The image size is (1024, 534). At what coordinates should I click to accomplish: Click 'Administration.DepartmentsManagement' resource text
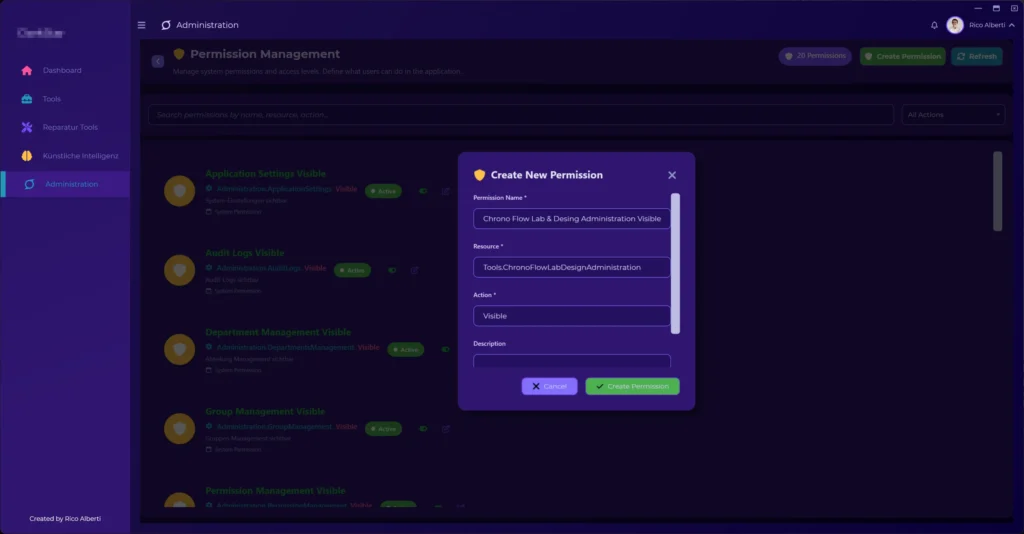click(x=285, y=347)
